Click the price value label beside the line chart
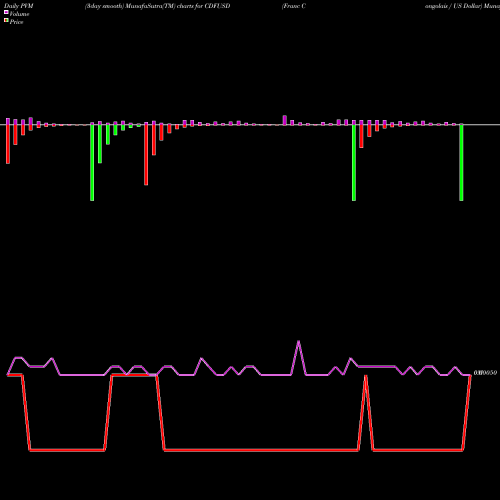The height and width of the screenshot is (500, 500). [485, 373]
